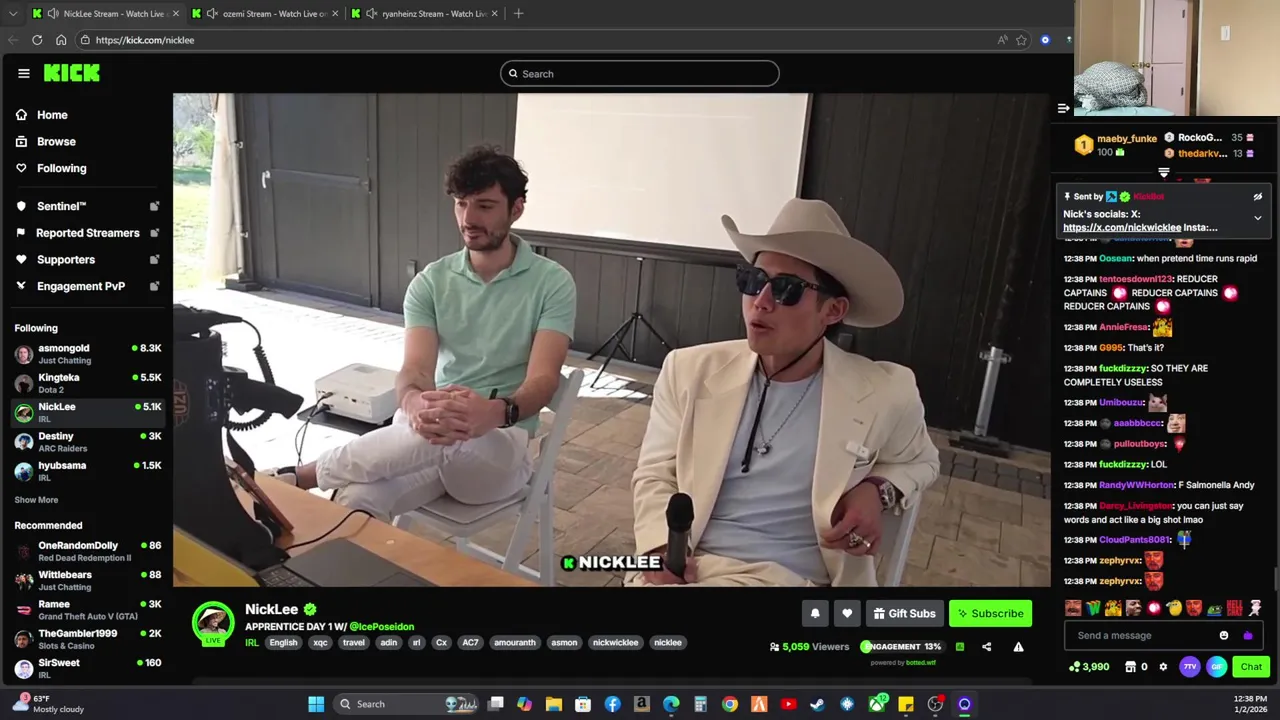Open the hamburger sidebar menu
This screenshot has width=1280, height=720.
[x=23, y=73]
